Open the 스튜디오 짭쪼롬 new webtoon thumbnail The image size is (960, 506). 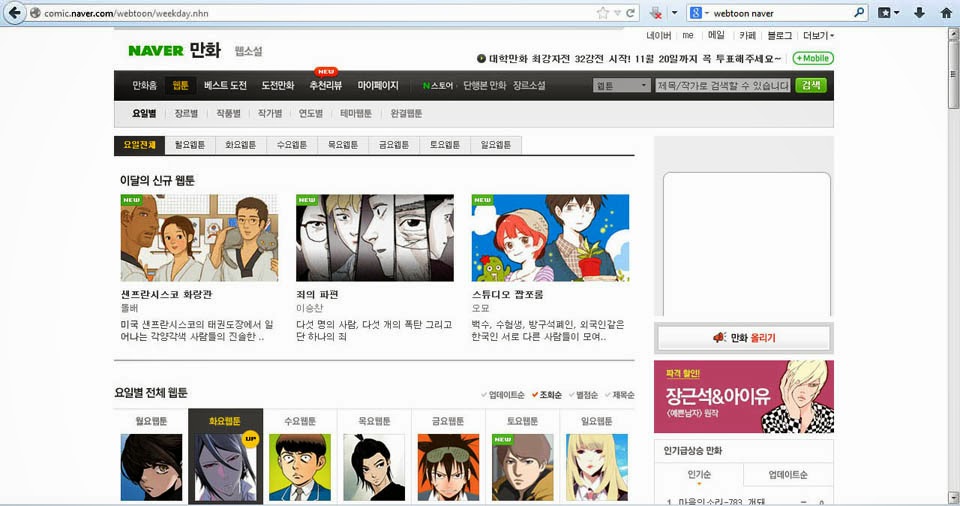point(550,238)
